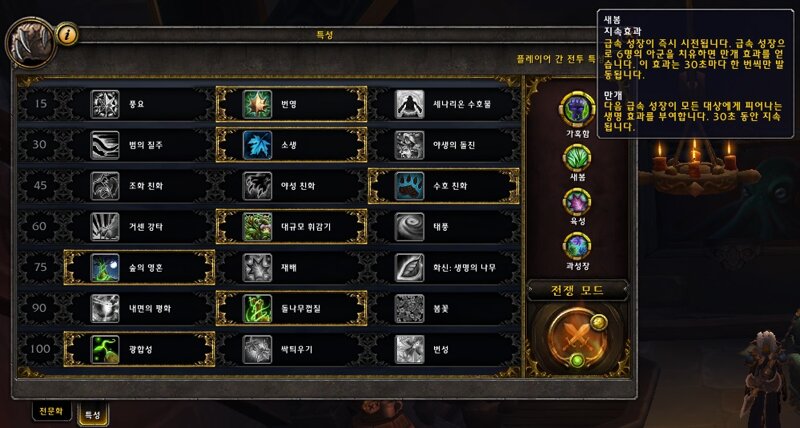Open the 육성 PvP talent slot
Viewport: 800px width, 428px height.
577,202
